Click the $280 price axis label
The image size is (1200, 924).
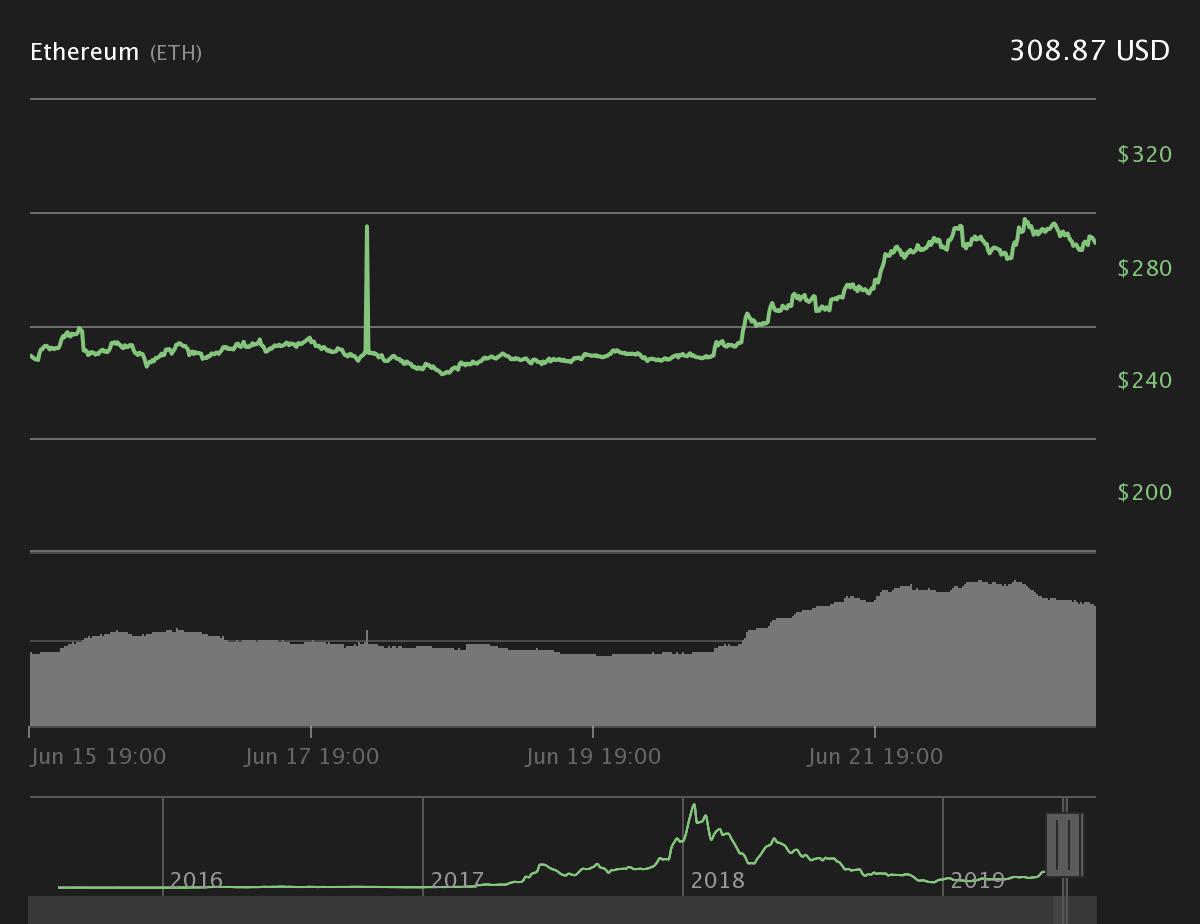pyautogui.click(x=1144, y=268)
